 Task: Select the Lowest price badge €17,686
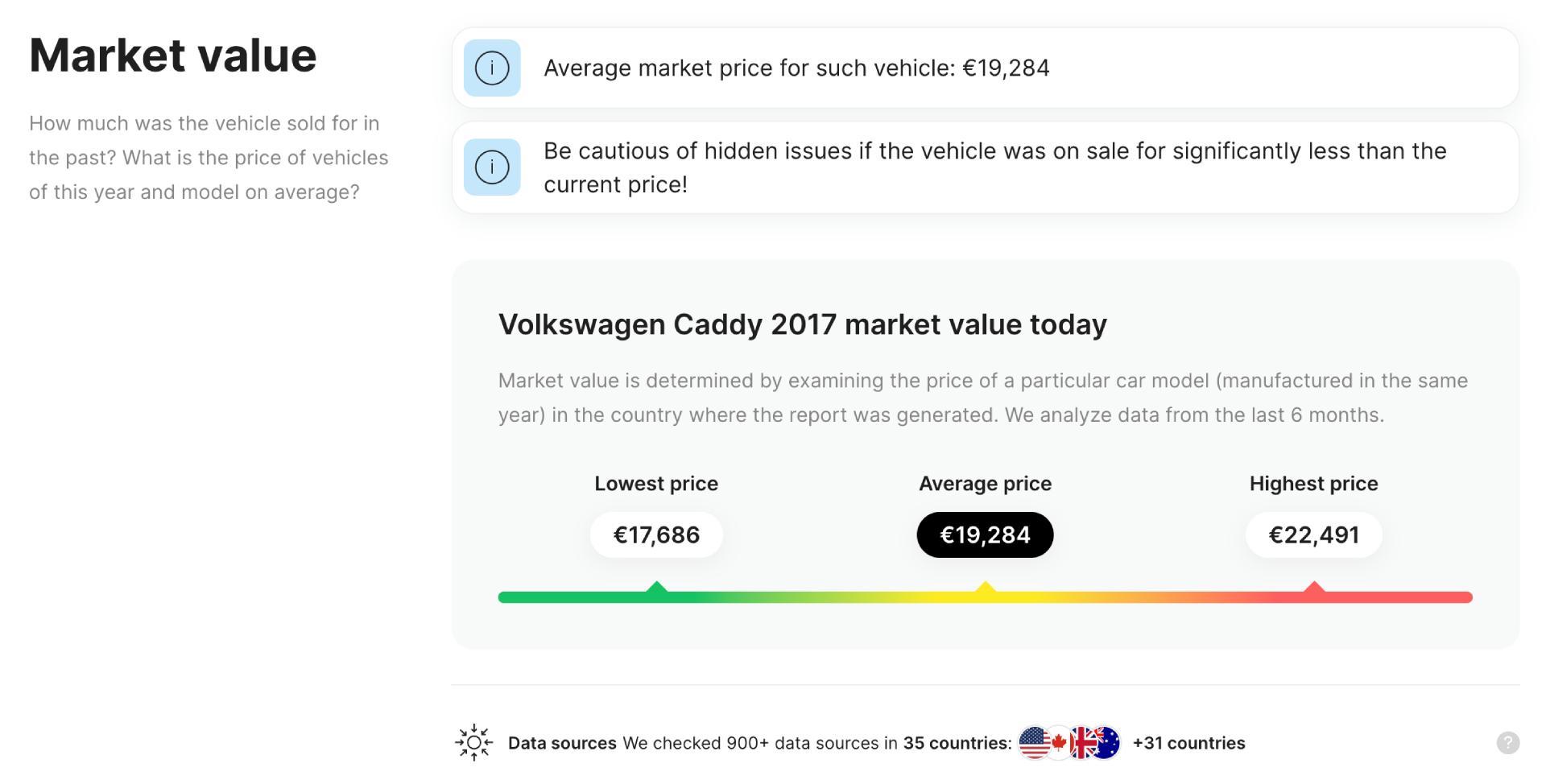(x=655, y=534)
